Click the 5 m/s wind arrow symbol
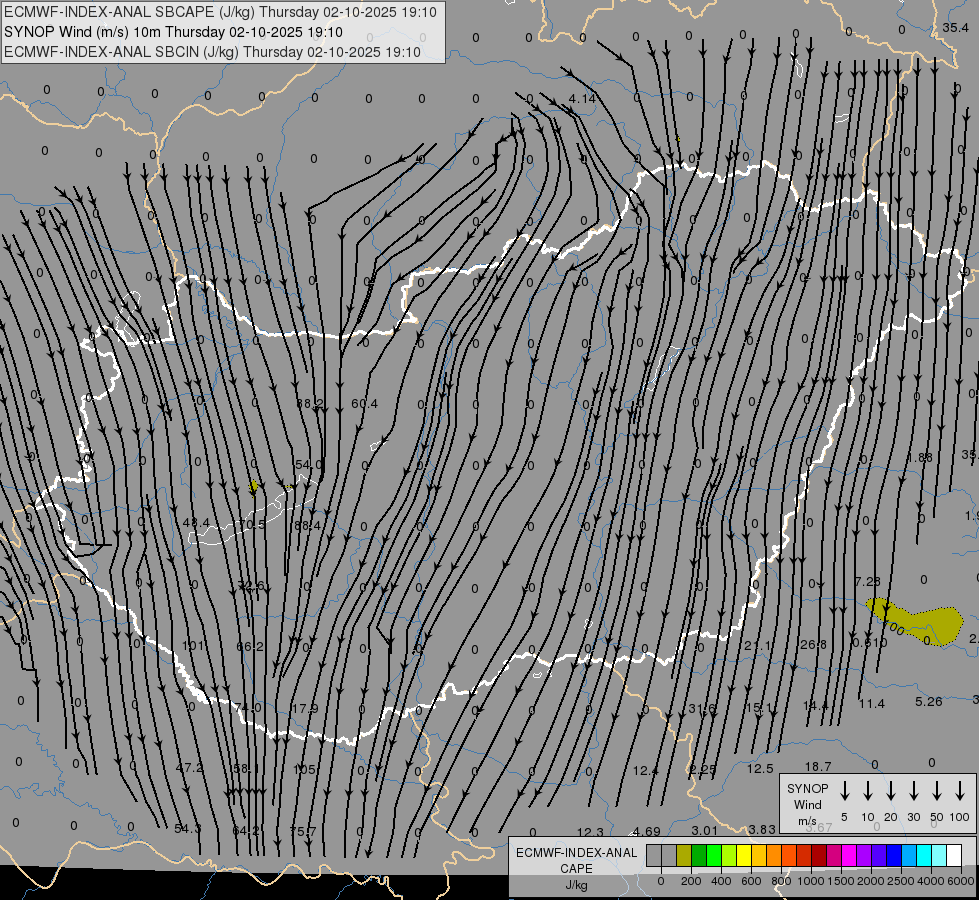The image size is (979, 900). point(845,791)
